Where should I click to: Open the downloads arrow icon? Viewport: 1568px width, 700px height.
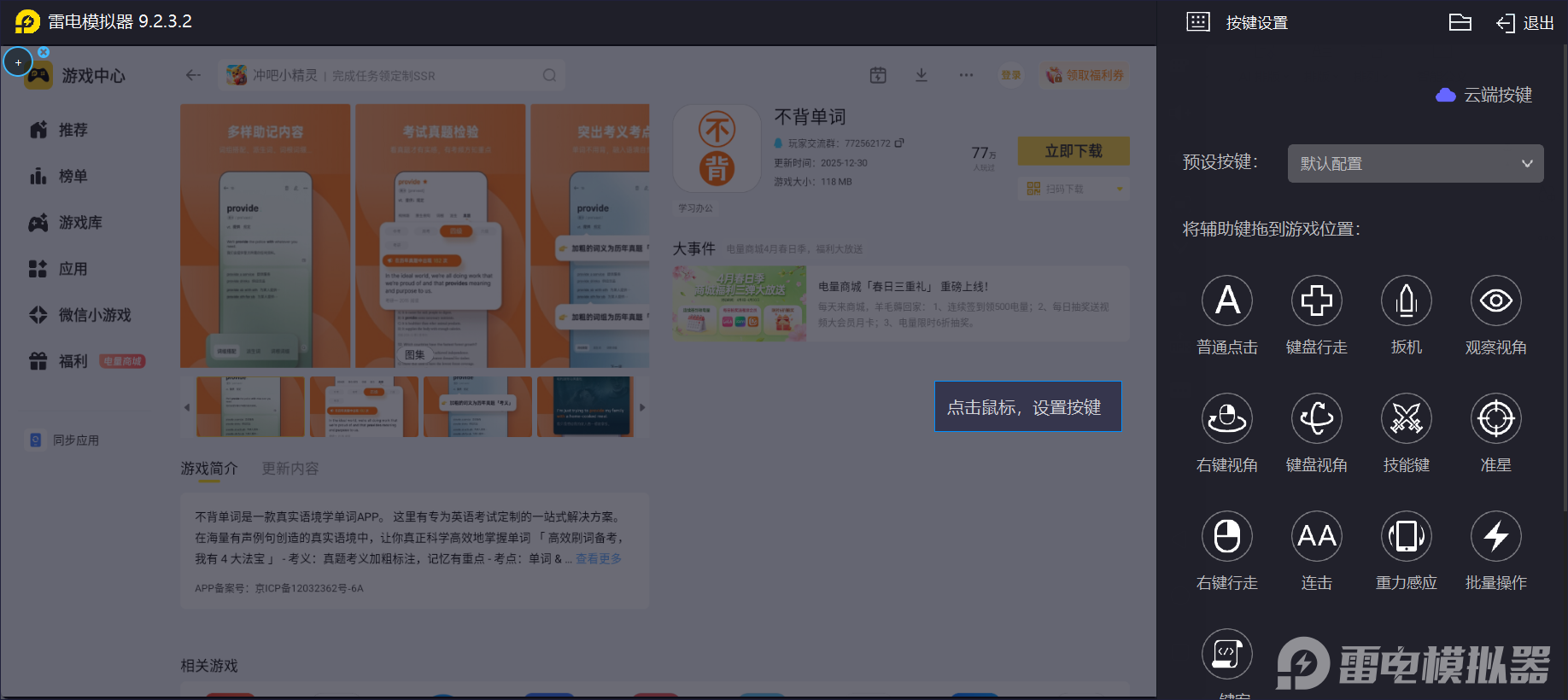click(x=921, y=75)
